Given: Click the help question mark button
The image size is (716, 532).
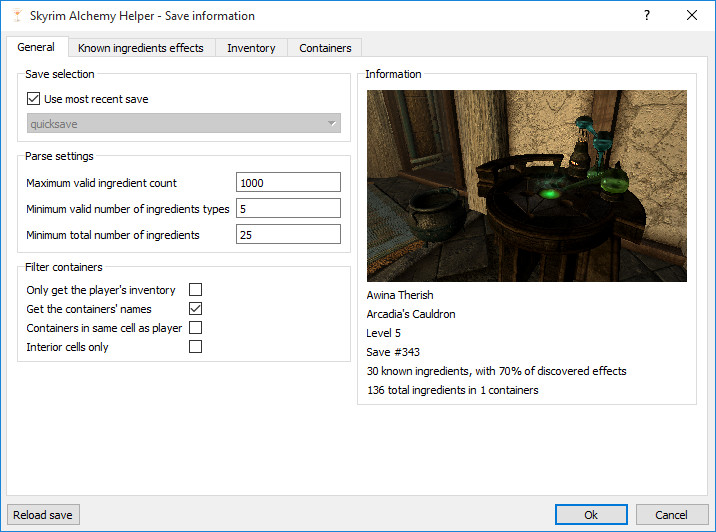Looking at the screenshot, I should click(647, 16).
